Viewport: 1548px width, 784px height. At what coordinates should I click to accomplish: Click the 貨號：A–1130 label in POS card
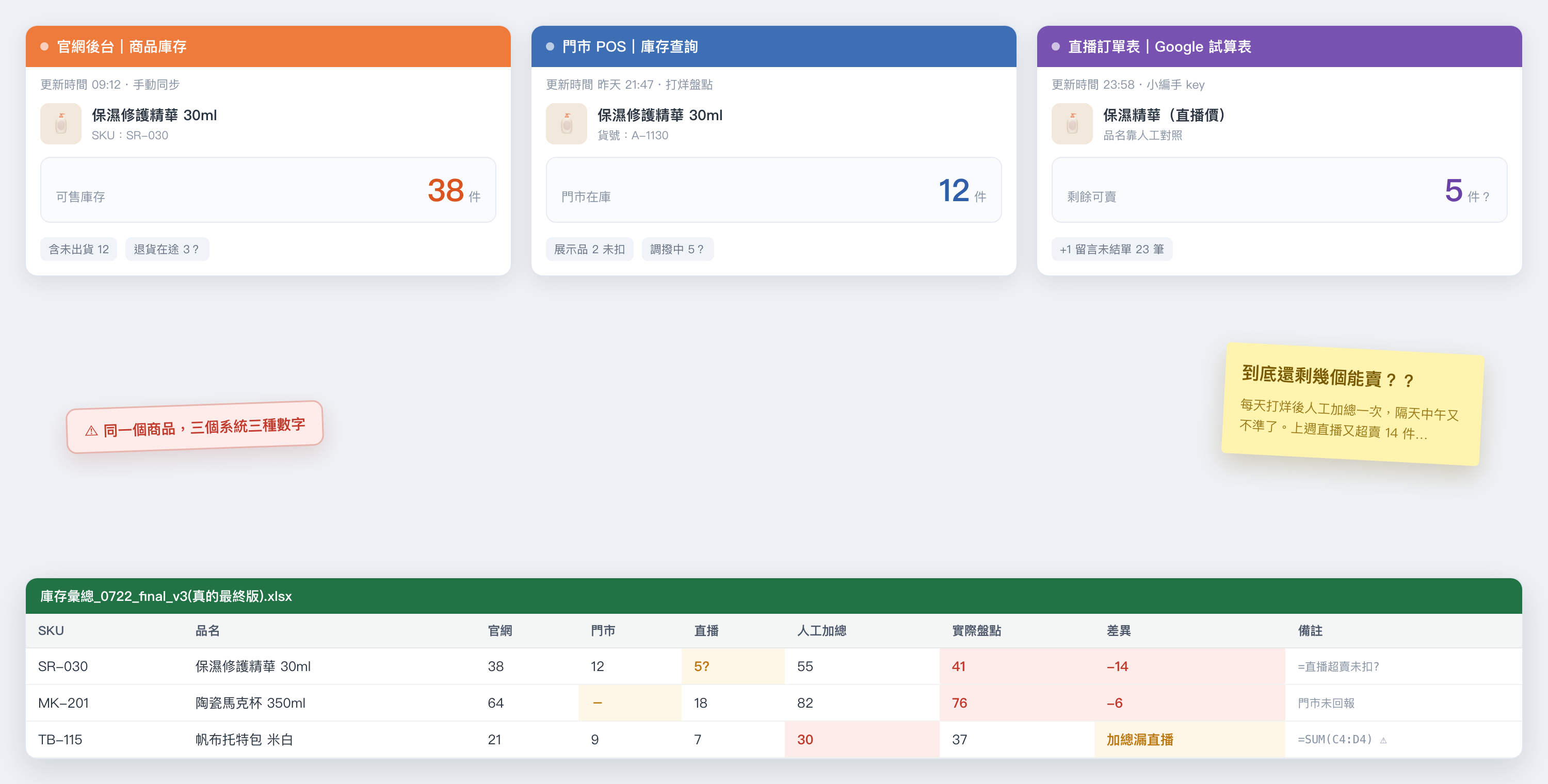(633, 135)
